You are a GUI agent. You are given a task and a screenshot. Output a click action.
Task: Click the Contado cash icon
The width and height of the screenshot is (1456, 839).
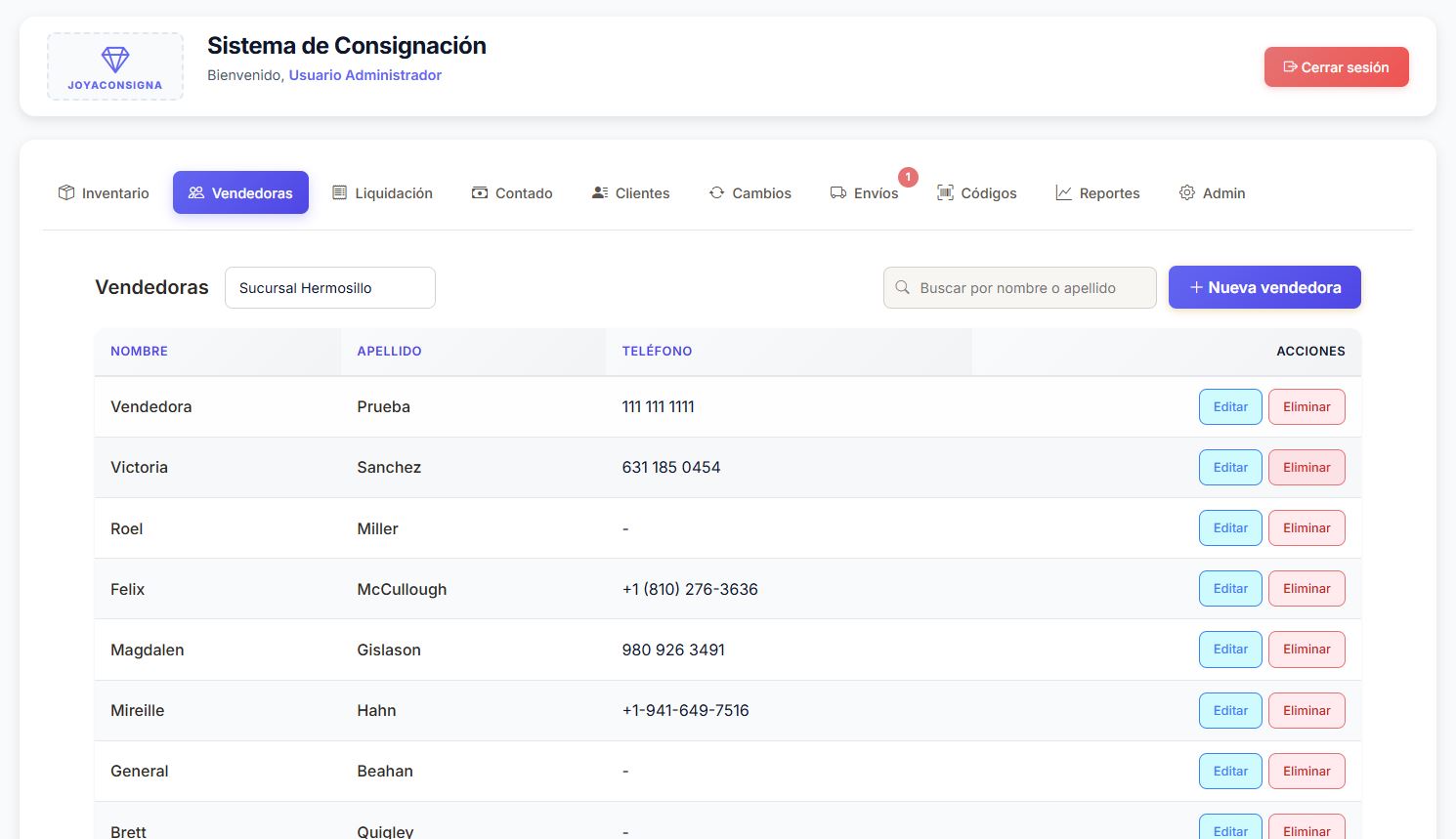pos(480,192)
